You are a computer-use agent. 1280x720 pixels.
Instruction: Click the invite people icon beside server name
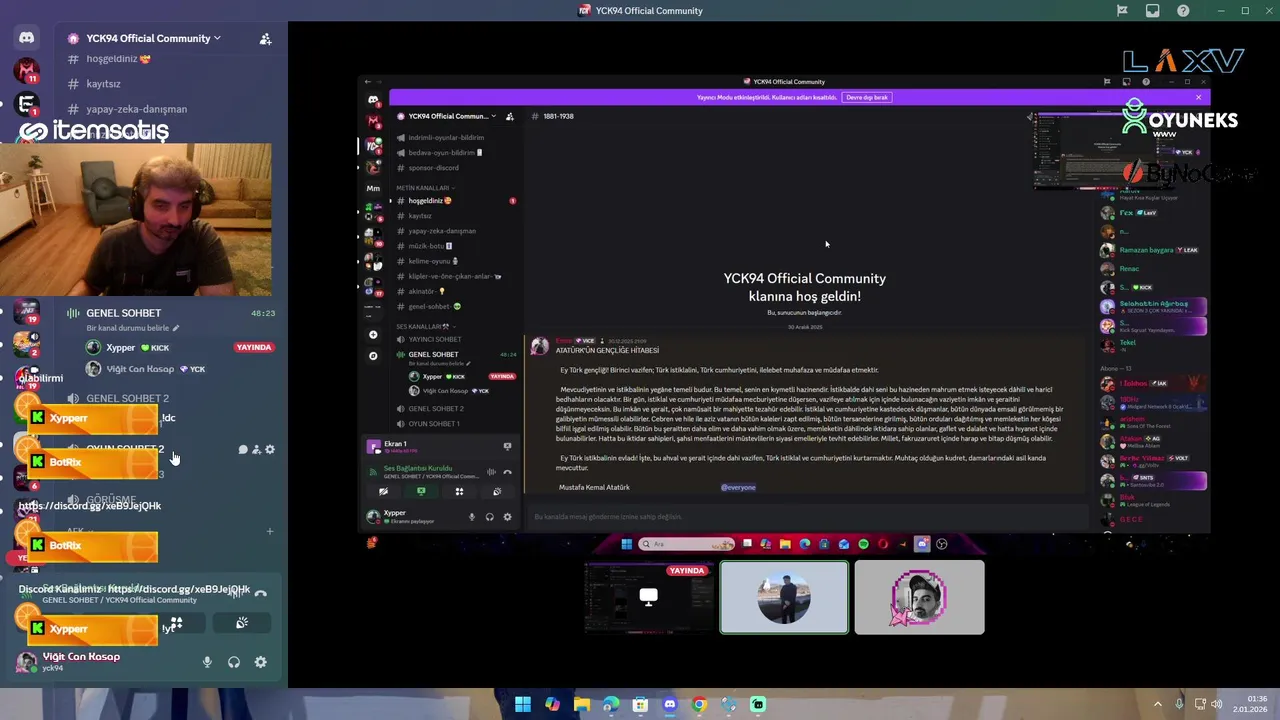pyautogui.click(x=265, y=39)
